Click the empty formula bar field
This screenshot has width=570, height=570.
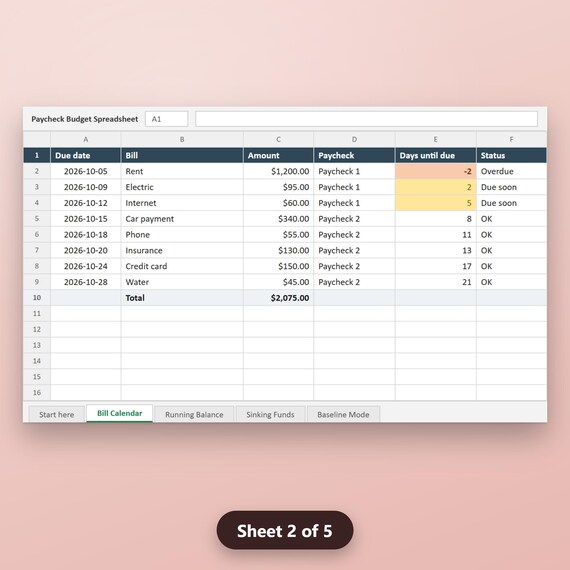click(x=366, y=119)
